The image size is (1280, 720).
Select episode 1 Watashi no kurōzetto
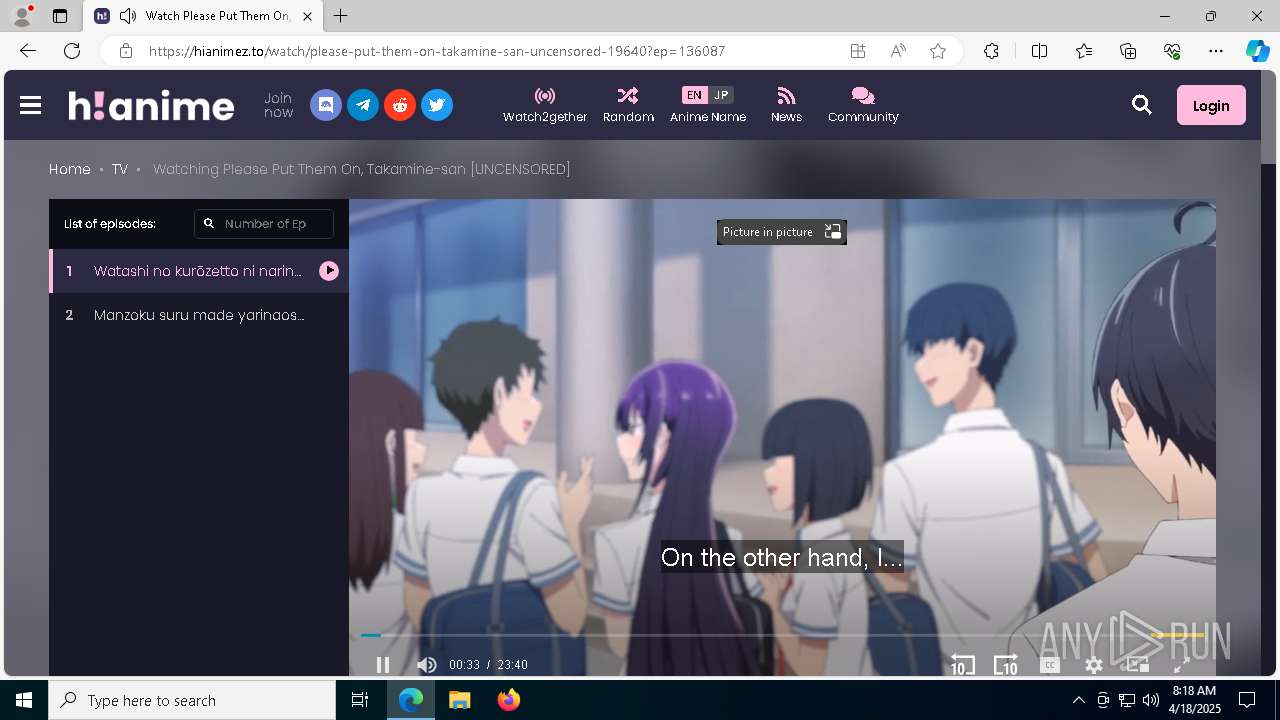[x=199, y=271]
